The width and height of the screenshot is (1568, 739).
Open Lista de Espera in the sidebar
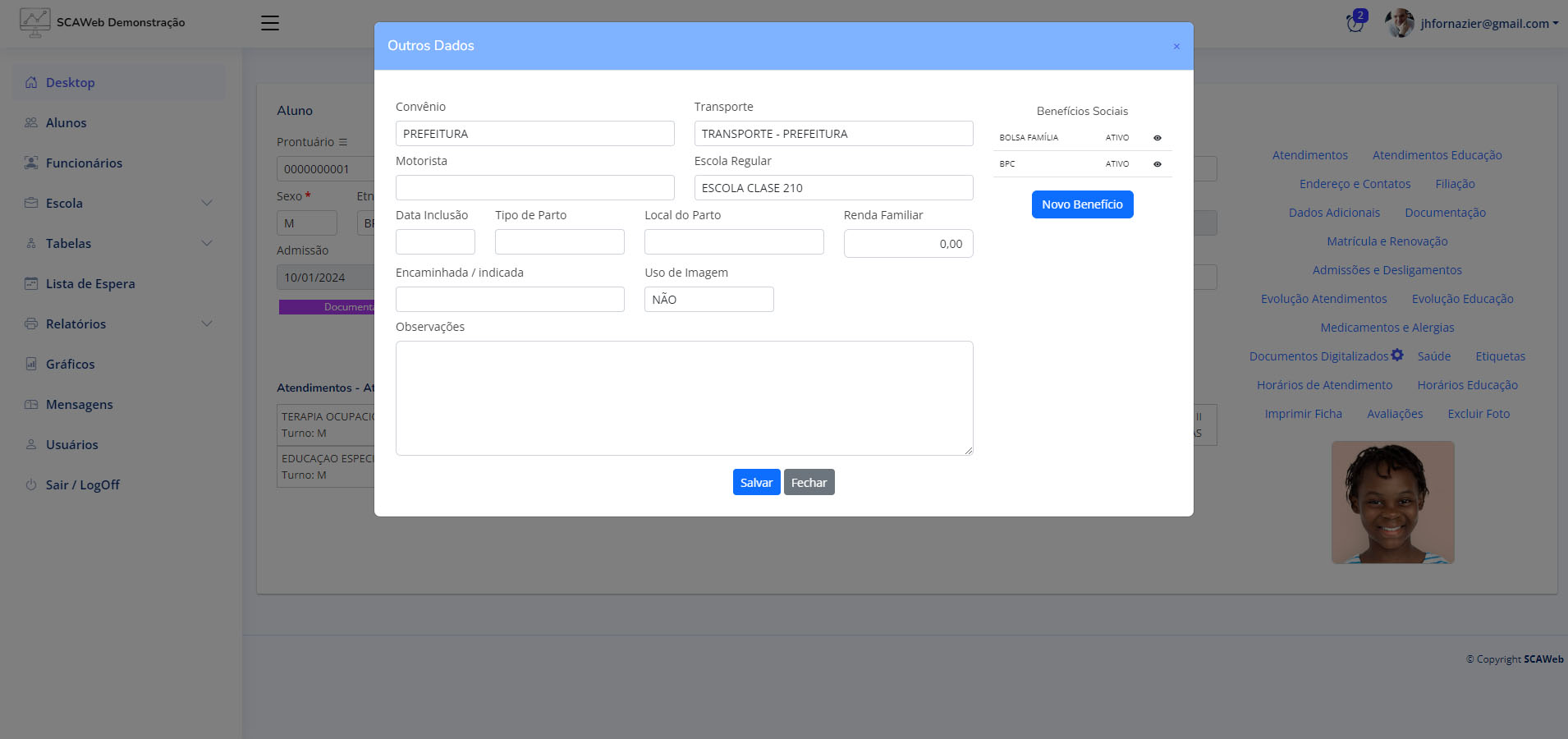(x=90, y=284)
